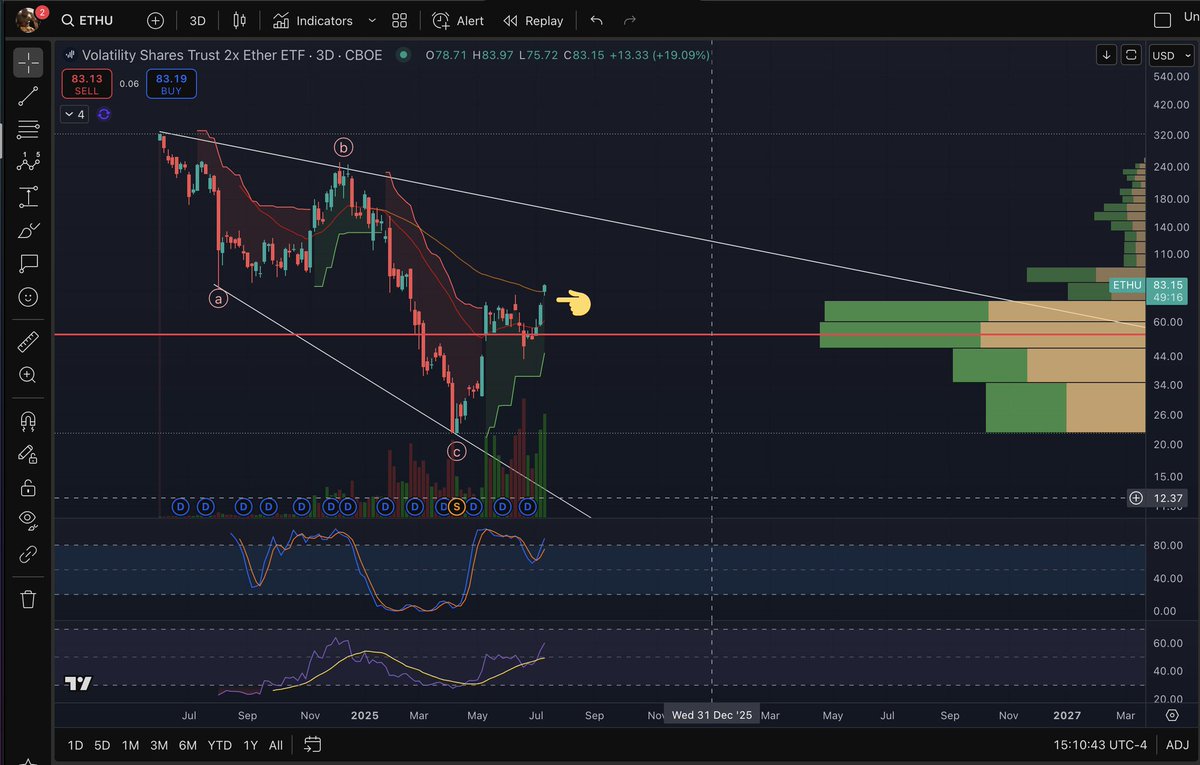Click the down arrow button above chart
This screenshot has height=765, width=1200.
click(1107, 55)
